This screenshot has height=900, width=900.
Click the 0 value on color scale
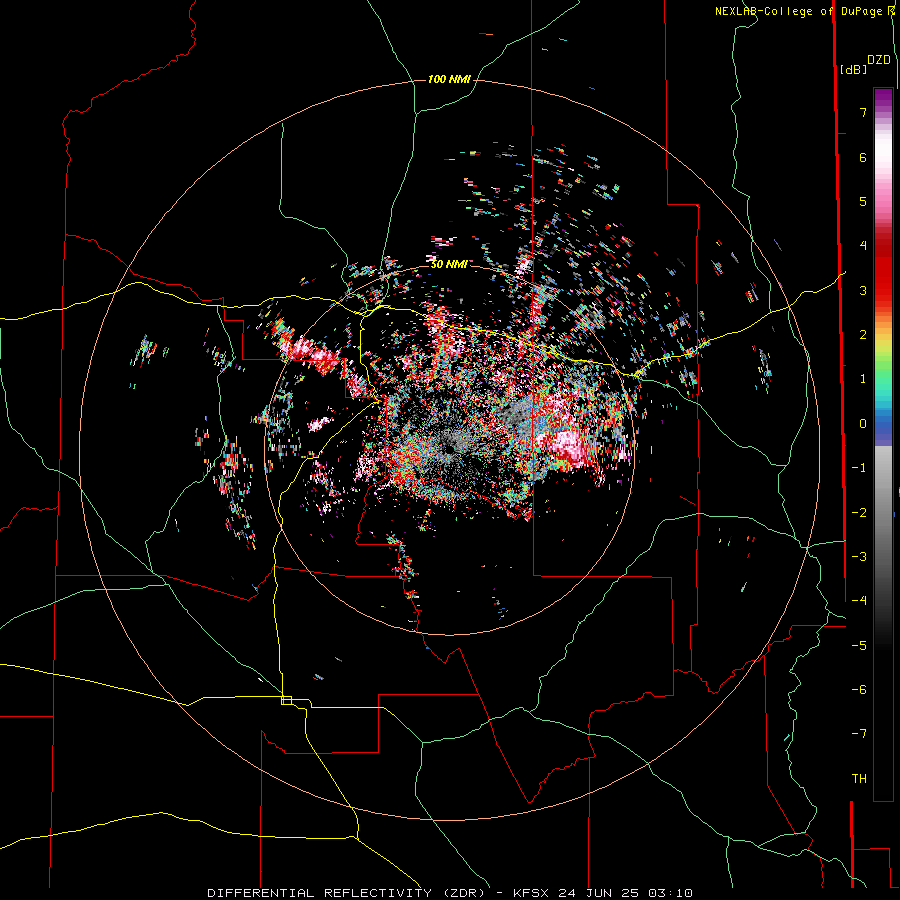point(863,424)
